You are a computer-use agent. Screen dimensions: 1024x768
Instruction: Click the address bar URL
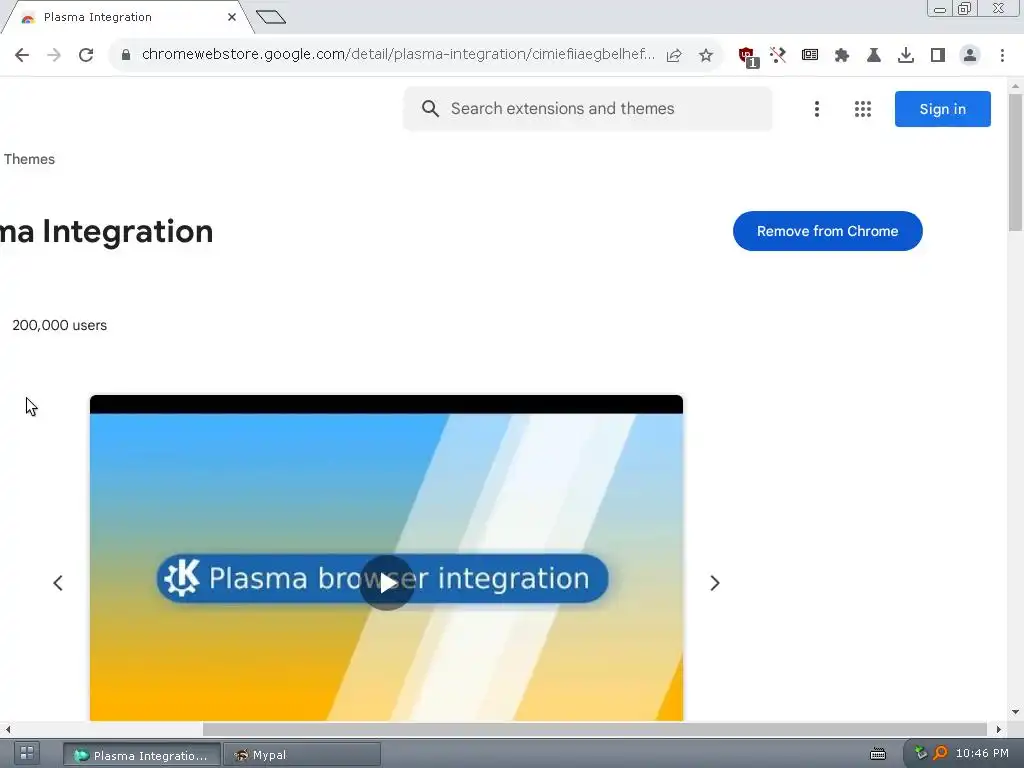pyautogui.click(x=398, y=54)
